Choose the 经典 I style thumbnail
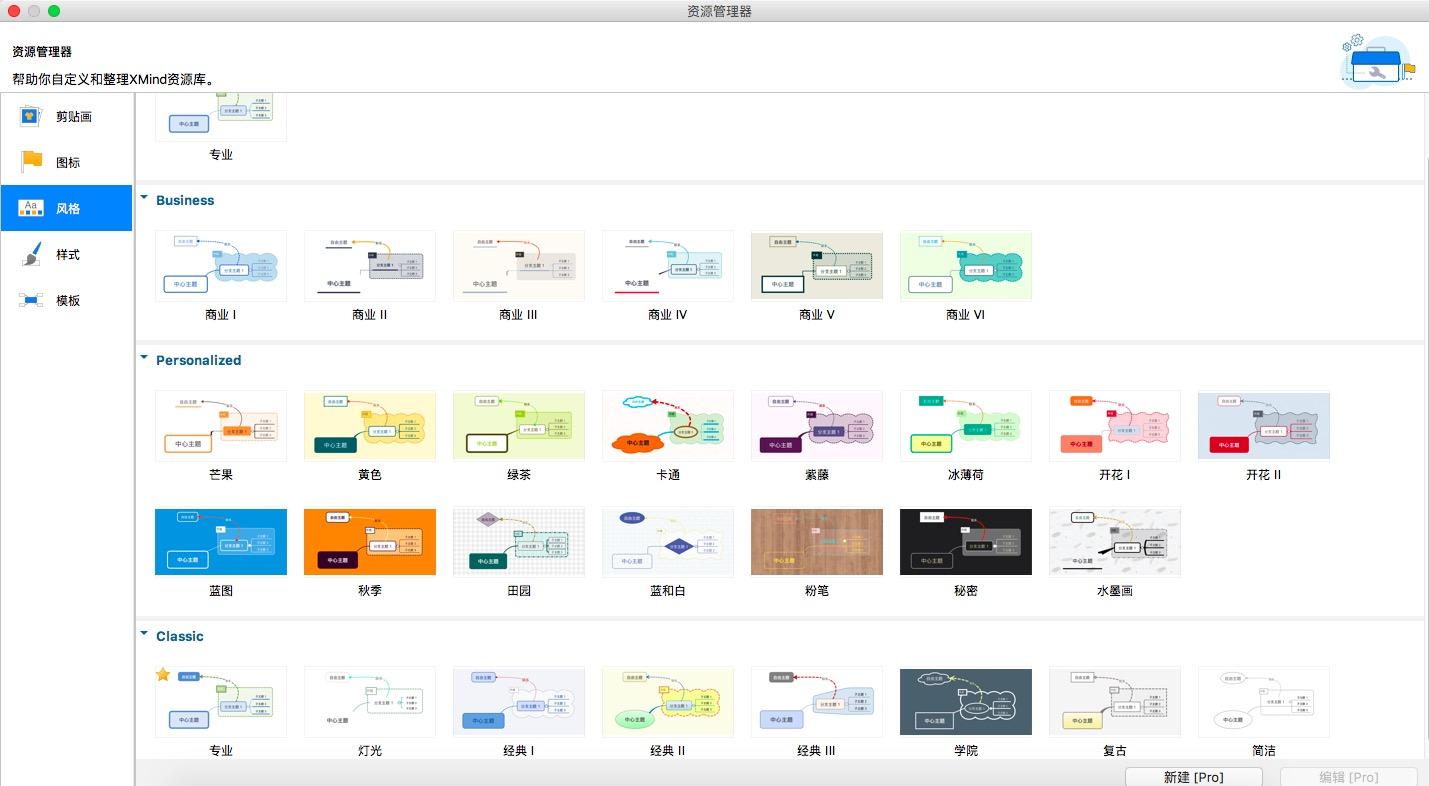 tap(519, 702)
